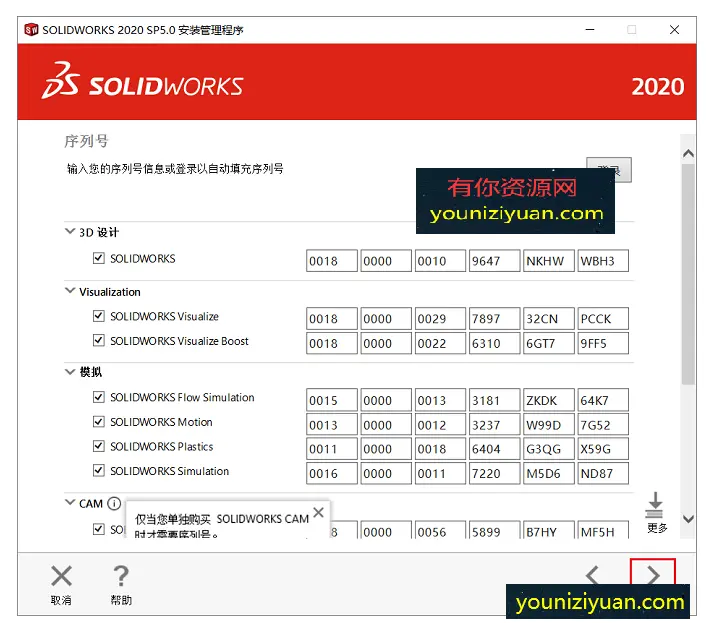Screen dimensions: 710x623
Task: Toggle the SOLIDWORKS Flow Simulation checkbox
Action: click(x=98, y=397)
